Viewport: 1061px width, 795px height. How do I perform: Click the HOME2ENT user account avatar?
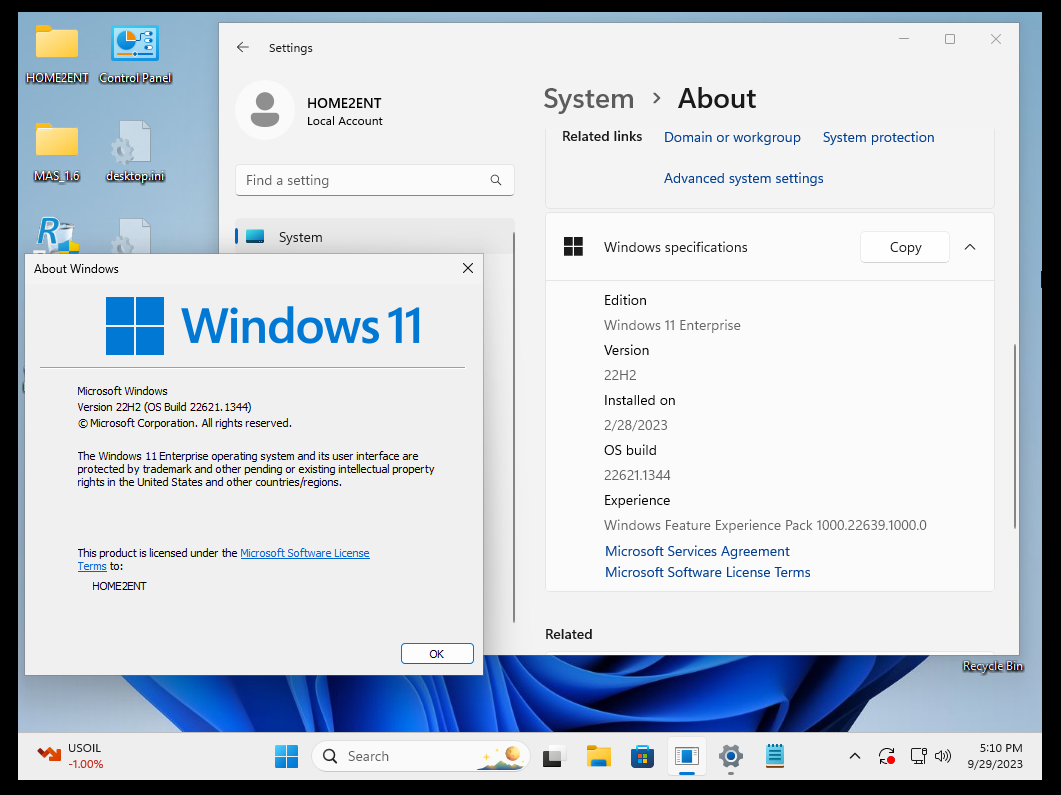[x=265, y=110]
